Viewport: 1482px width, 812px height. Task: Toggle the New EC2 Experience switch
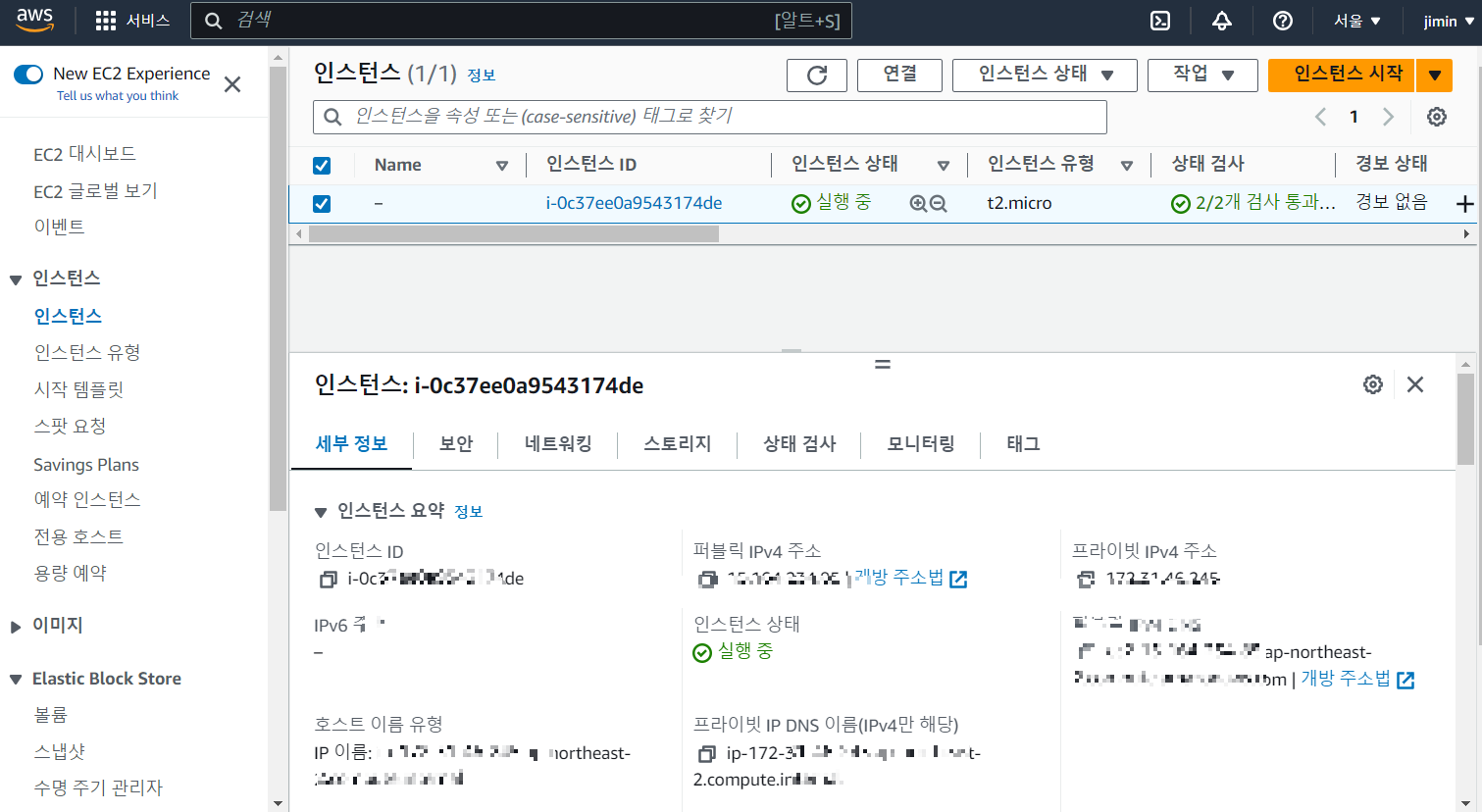(28, 75)
